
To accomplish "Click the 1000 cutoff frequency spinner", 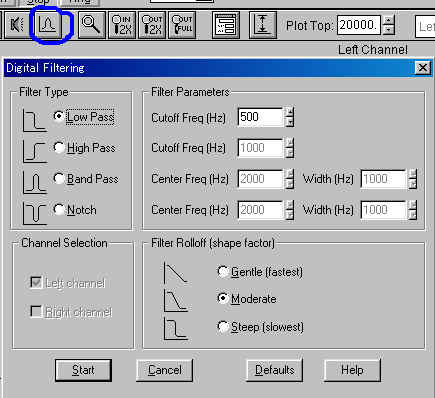I will (290, 148).
